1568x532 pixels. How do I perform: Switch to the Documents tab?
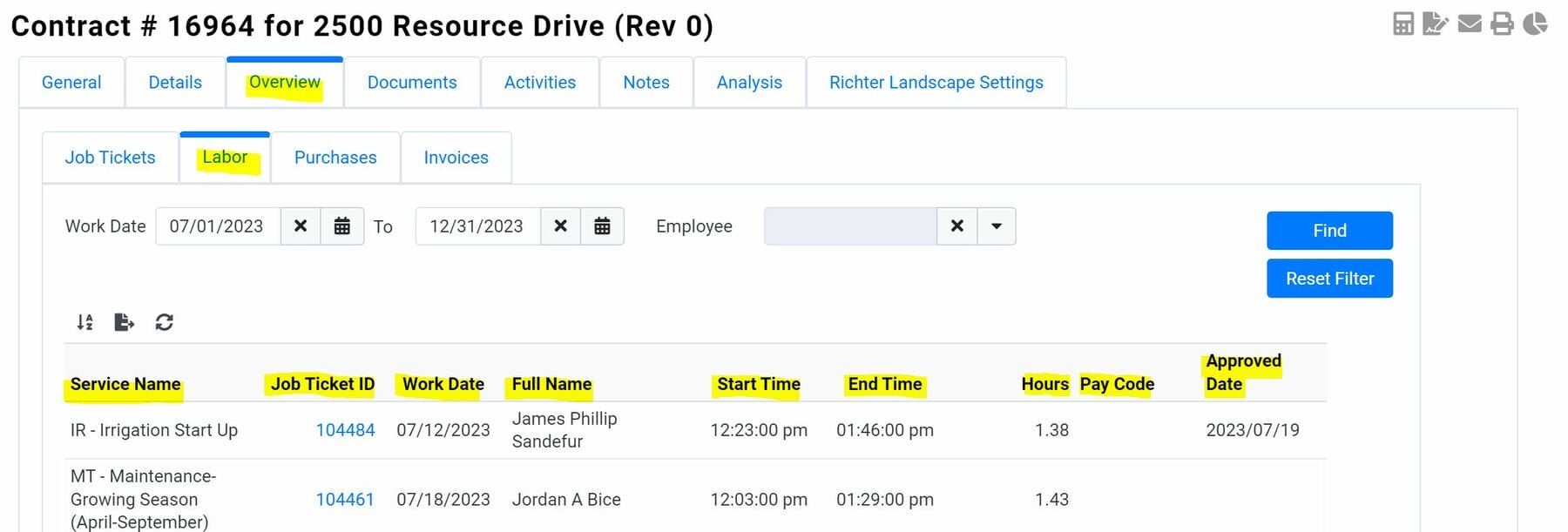pyautogui.click(x=412, y=83)
